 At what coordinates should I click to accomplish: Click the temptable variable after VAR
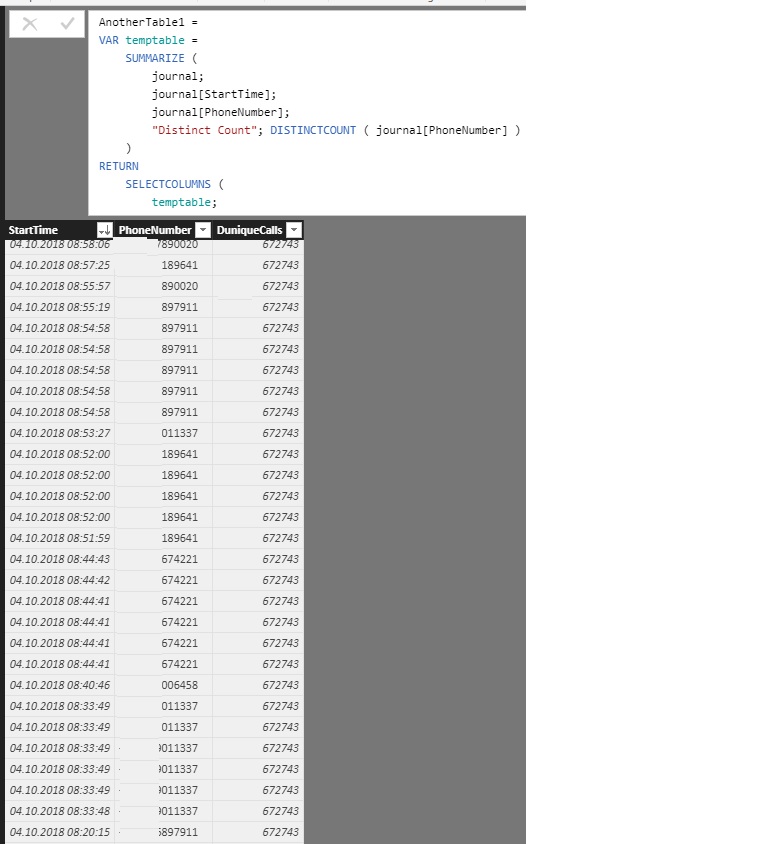tap(155, 40)
